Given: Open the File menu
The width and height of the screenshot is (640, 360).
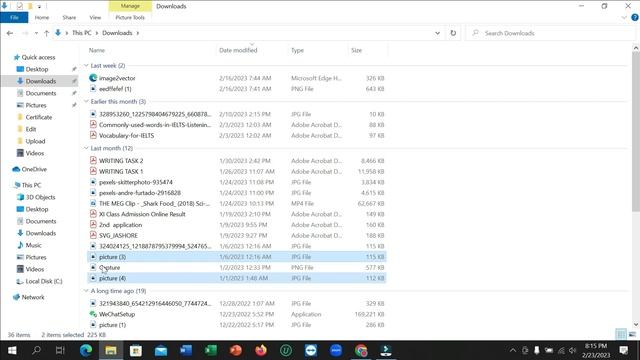Looking at the screenshot, I should coord(14,18).
